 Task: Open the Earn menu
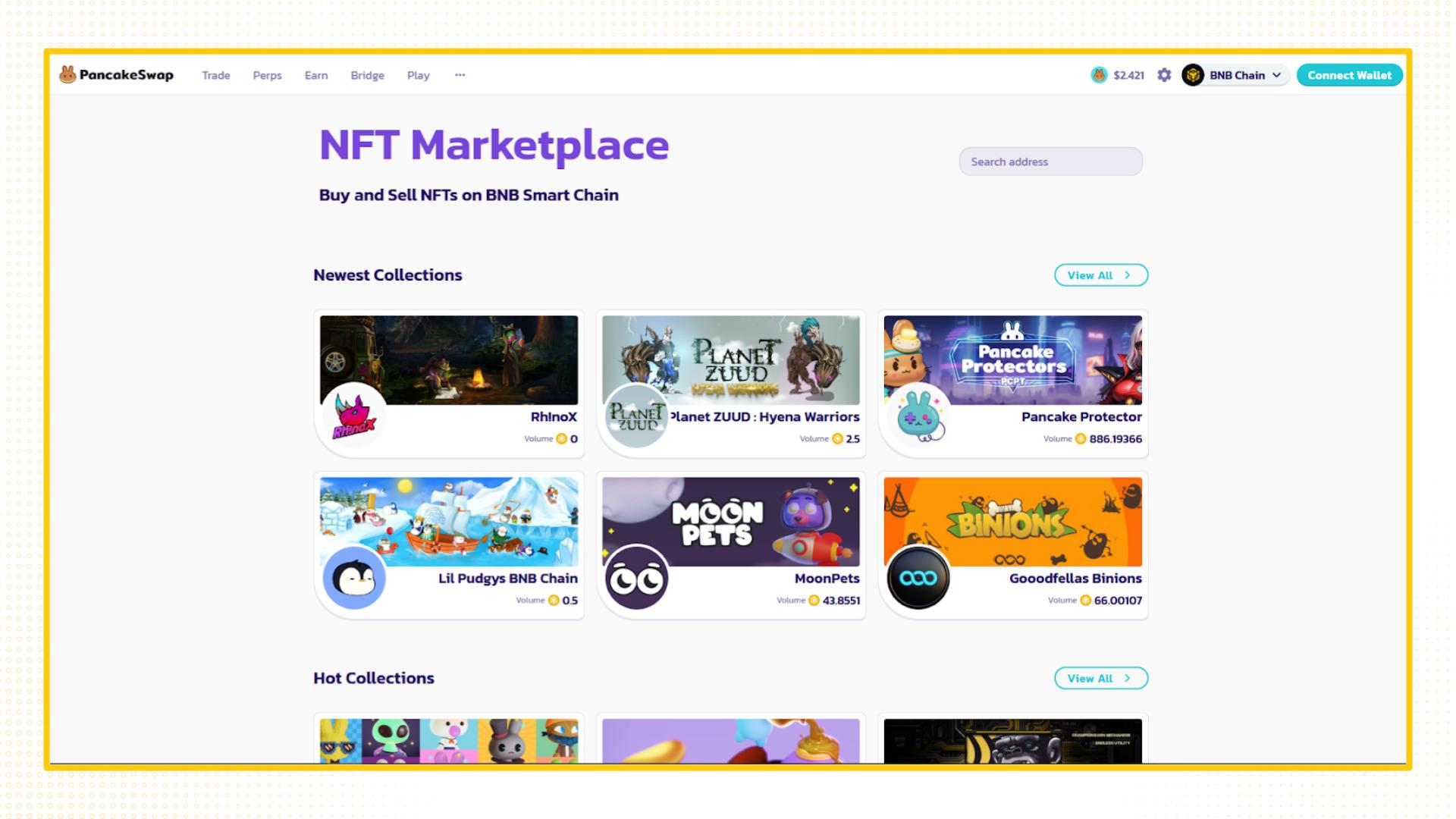click(316, 75)
